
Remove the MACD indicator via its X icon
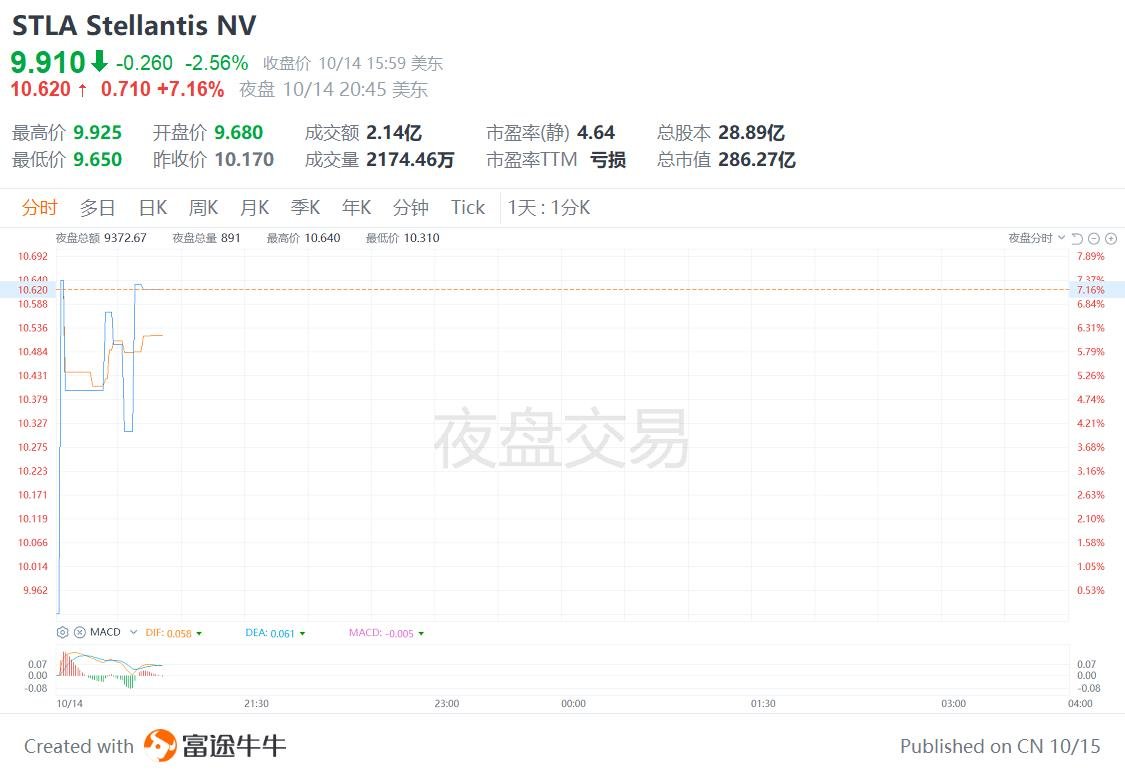78,632
